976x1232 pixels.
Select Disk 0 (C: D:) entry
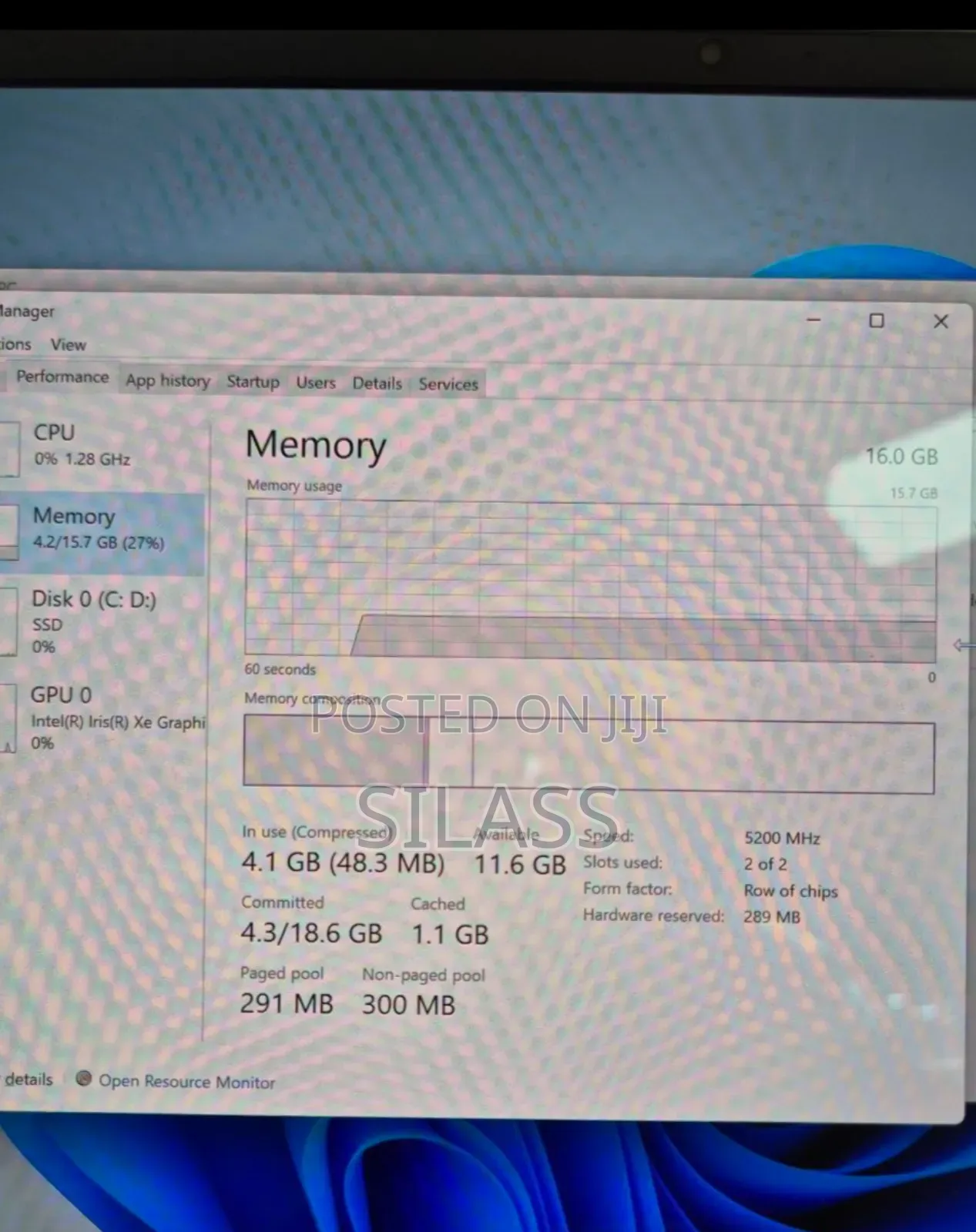click(102, 622)
